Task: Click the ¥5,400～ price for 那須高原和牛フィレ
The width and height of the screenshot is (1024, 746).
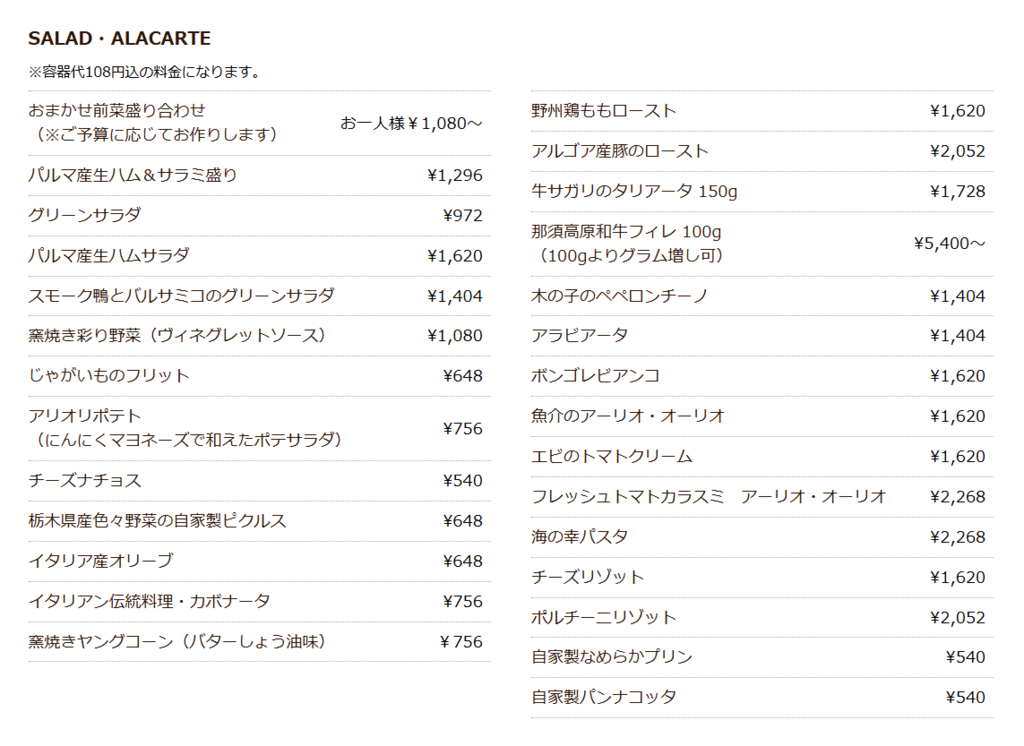Action: [950, 243]
